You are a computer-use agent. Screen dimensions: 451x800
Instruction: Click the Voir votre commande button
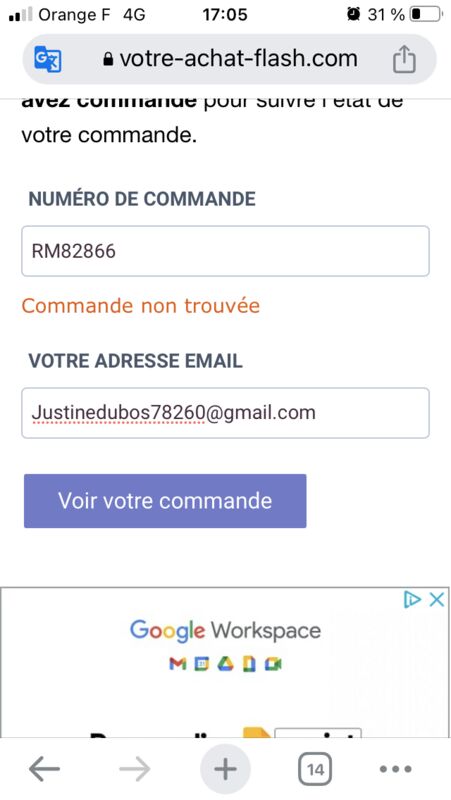click(165, 501)
